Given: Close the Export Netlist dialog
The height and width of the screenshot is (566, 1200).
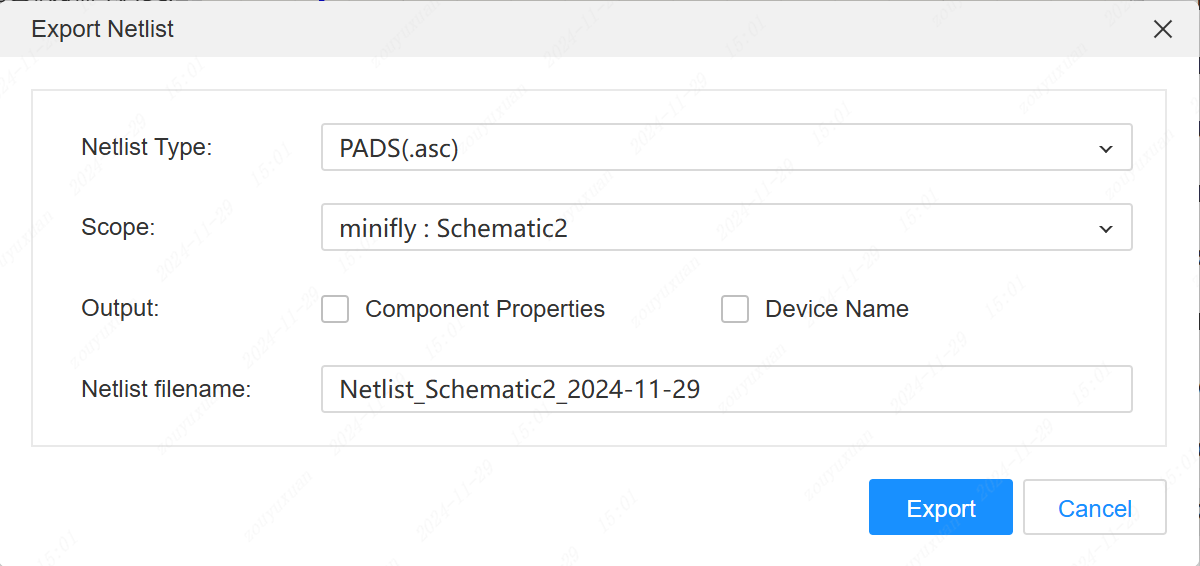Looking at the screenshot, I should coord(1162,29).
